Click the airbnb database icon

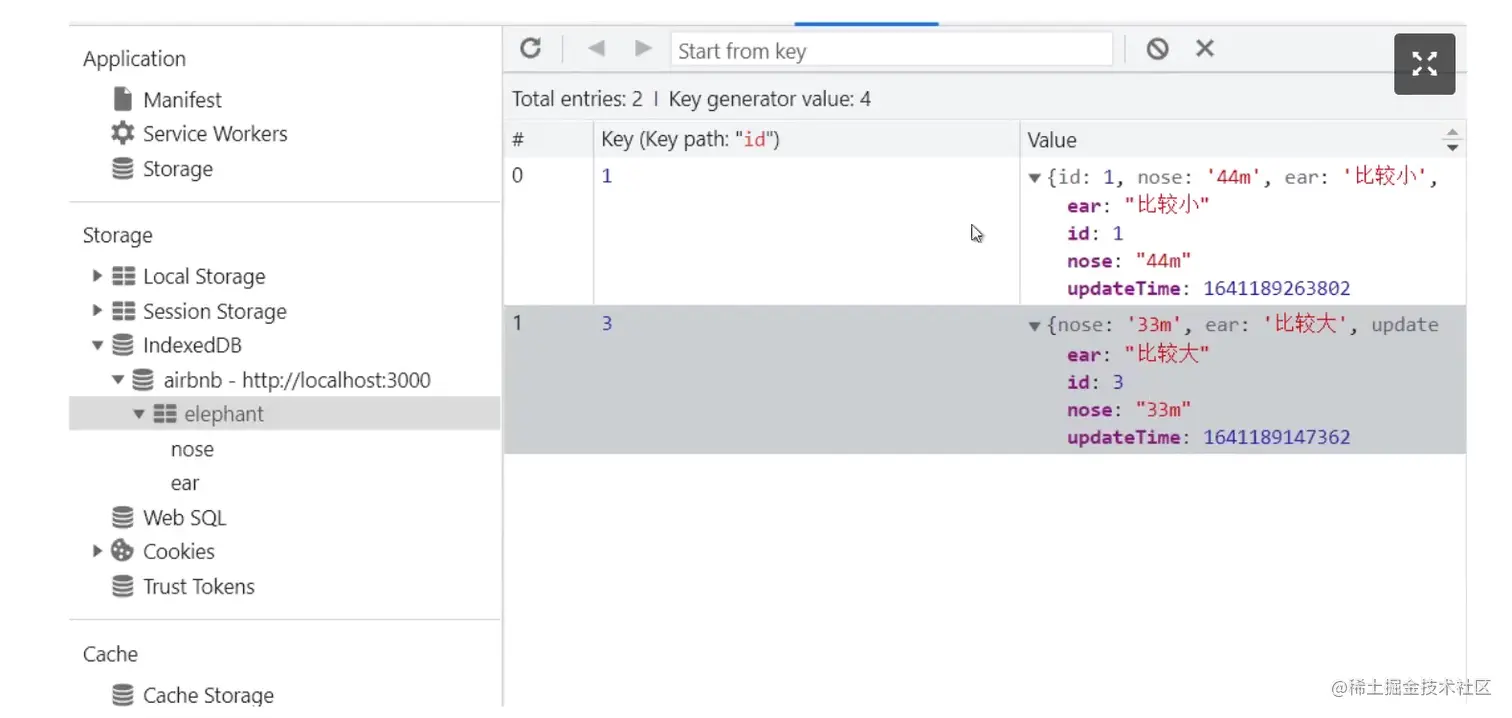(143, 380)
